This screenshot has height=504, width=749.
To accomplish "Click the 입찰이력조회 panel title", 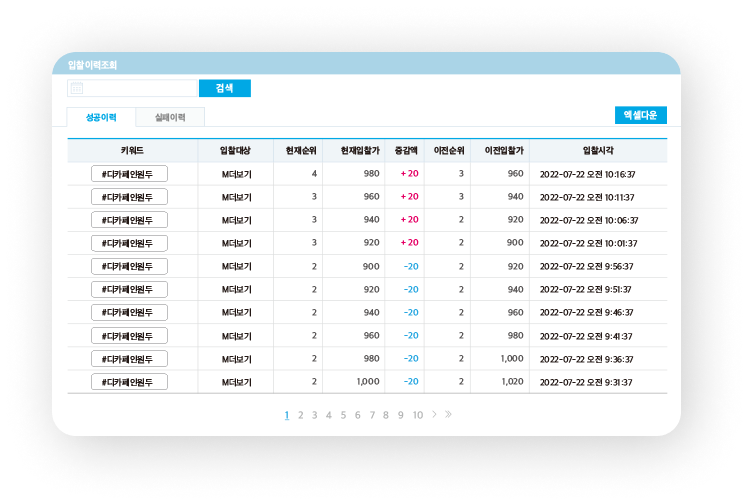I will (92, 65).
